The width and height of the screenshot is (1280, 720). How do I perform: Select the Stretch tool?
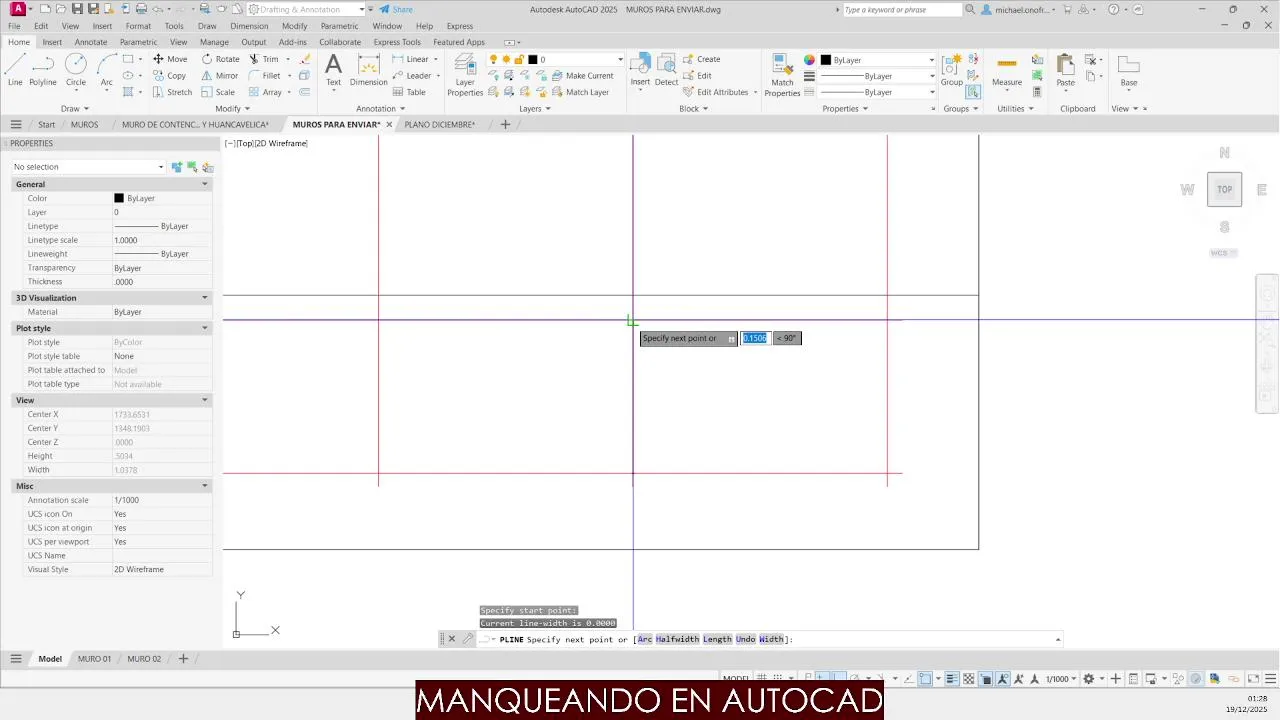coord(172,92)
